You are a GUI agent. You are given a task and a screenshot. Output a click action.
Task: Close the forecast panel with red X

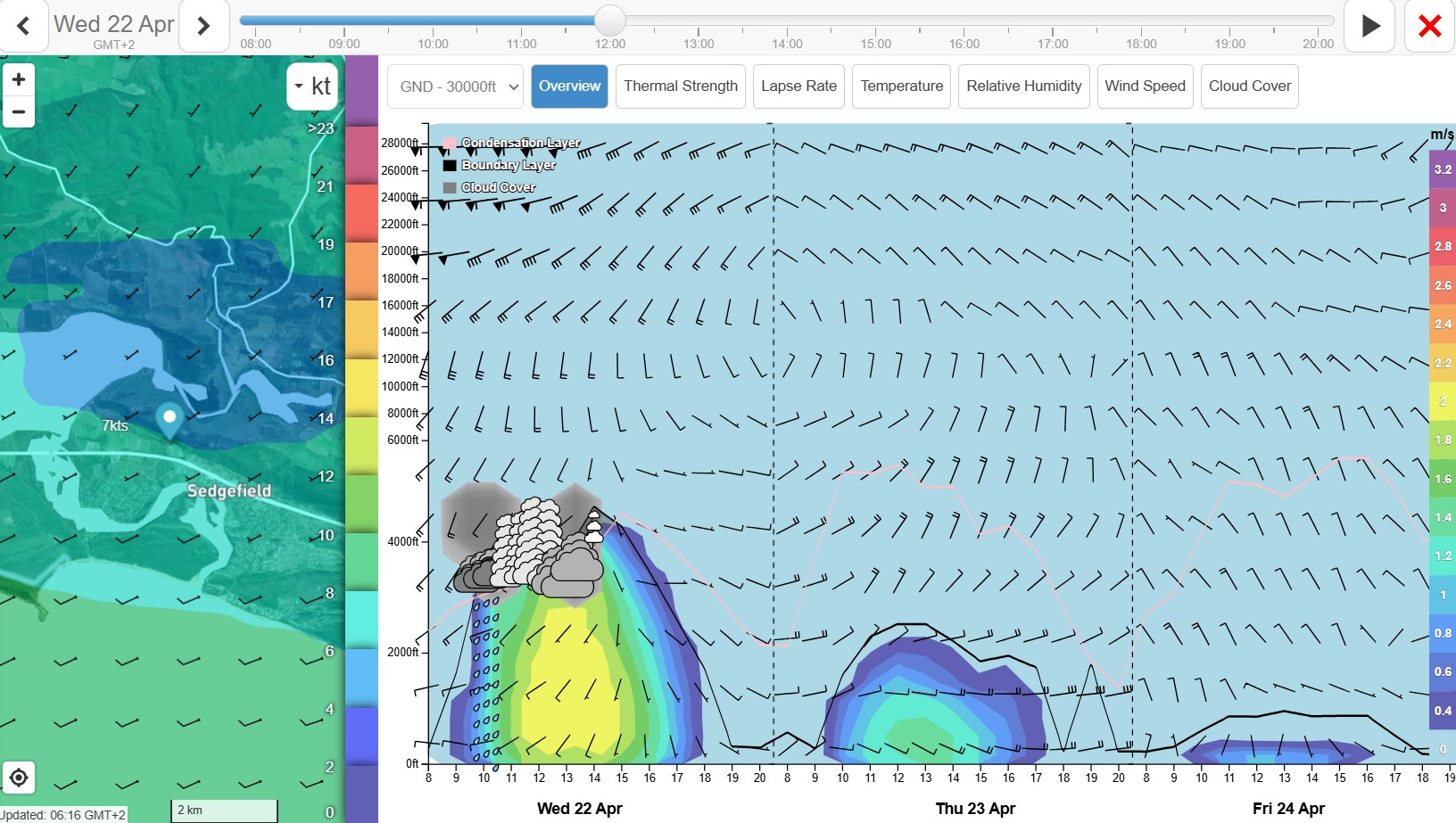pos(1429,26)
